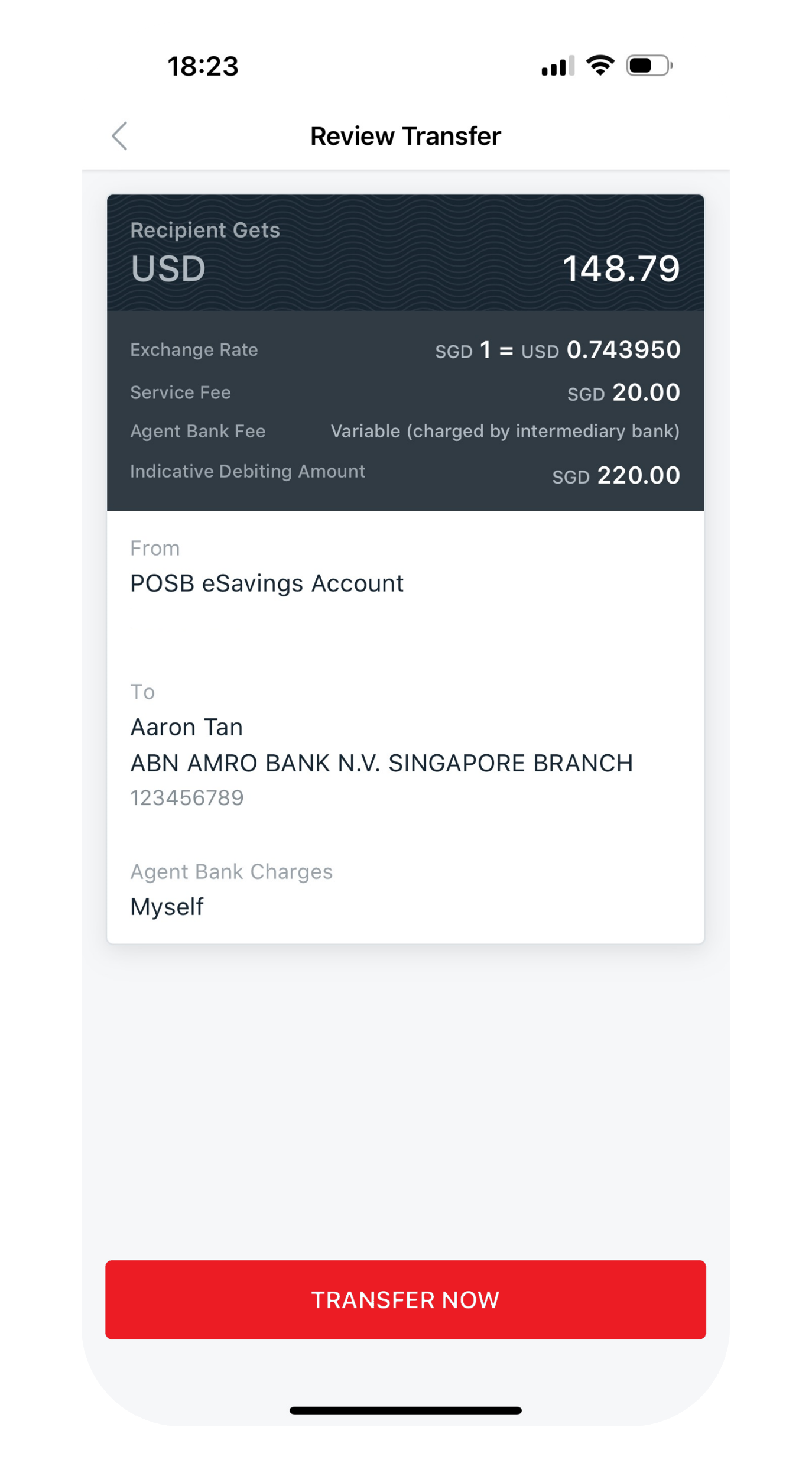Tap Agent Bank Charges Myself value
Viewport: 812px width, 1463px height.
click(167, 907)
